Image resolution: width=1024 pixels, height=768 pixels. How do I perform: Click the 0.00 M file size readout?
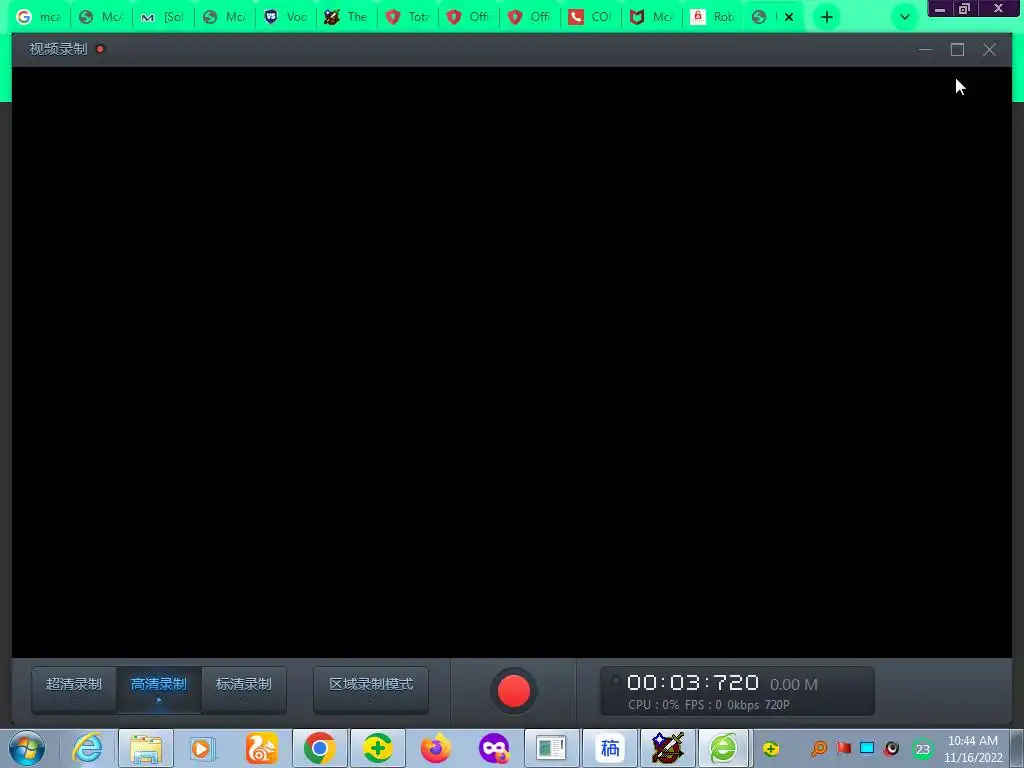[x=793, y=684]
